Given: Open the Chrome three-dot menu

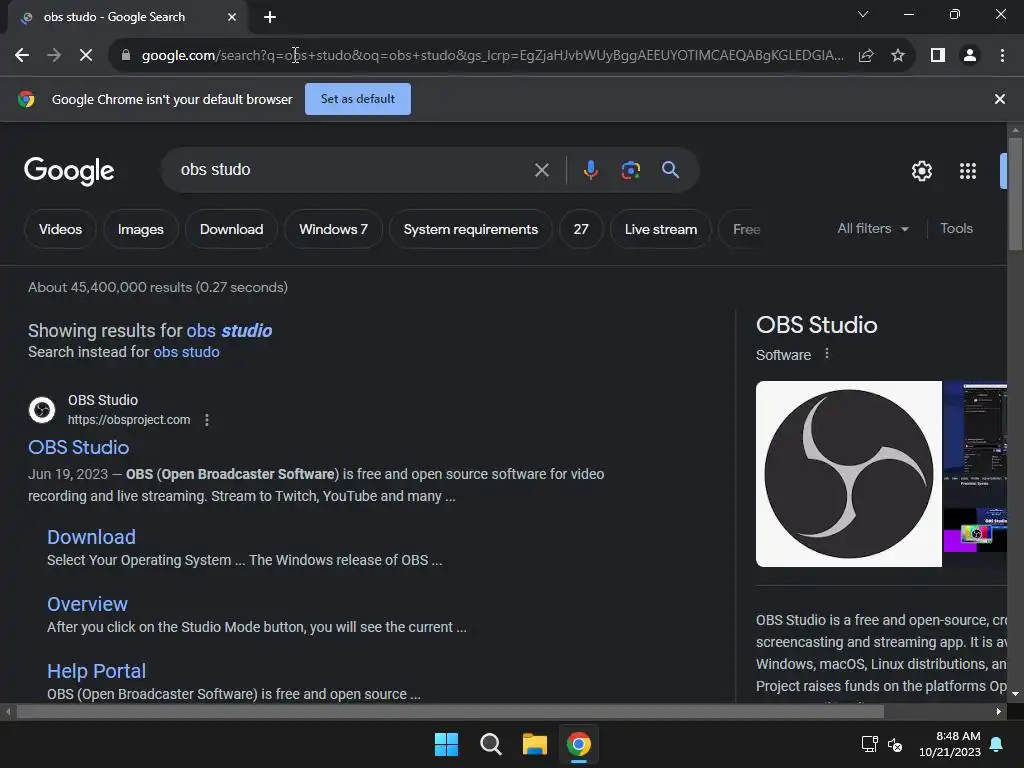Looking at the screenshot, I should click(x=1002, y=56).
